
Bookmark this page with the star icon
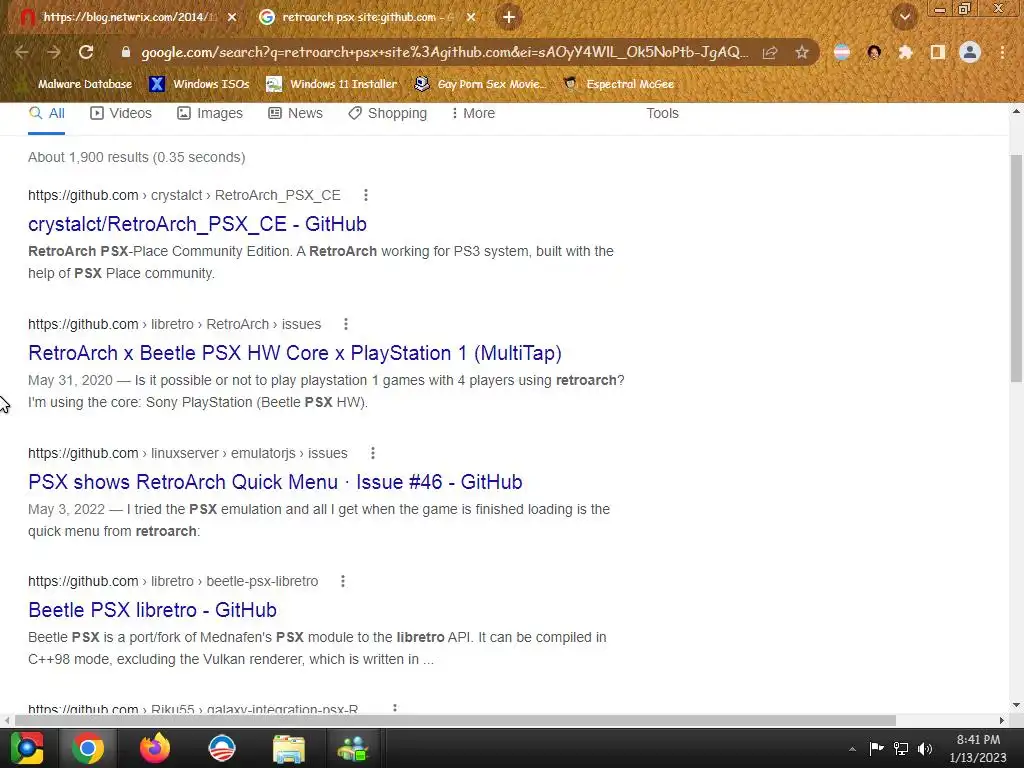801,52
